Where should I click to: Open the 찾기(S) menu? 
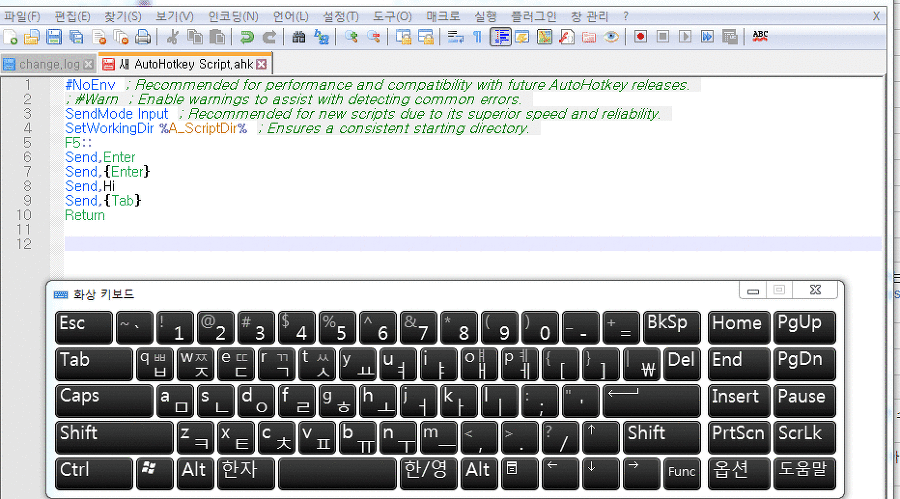pos(123,16)
